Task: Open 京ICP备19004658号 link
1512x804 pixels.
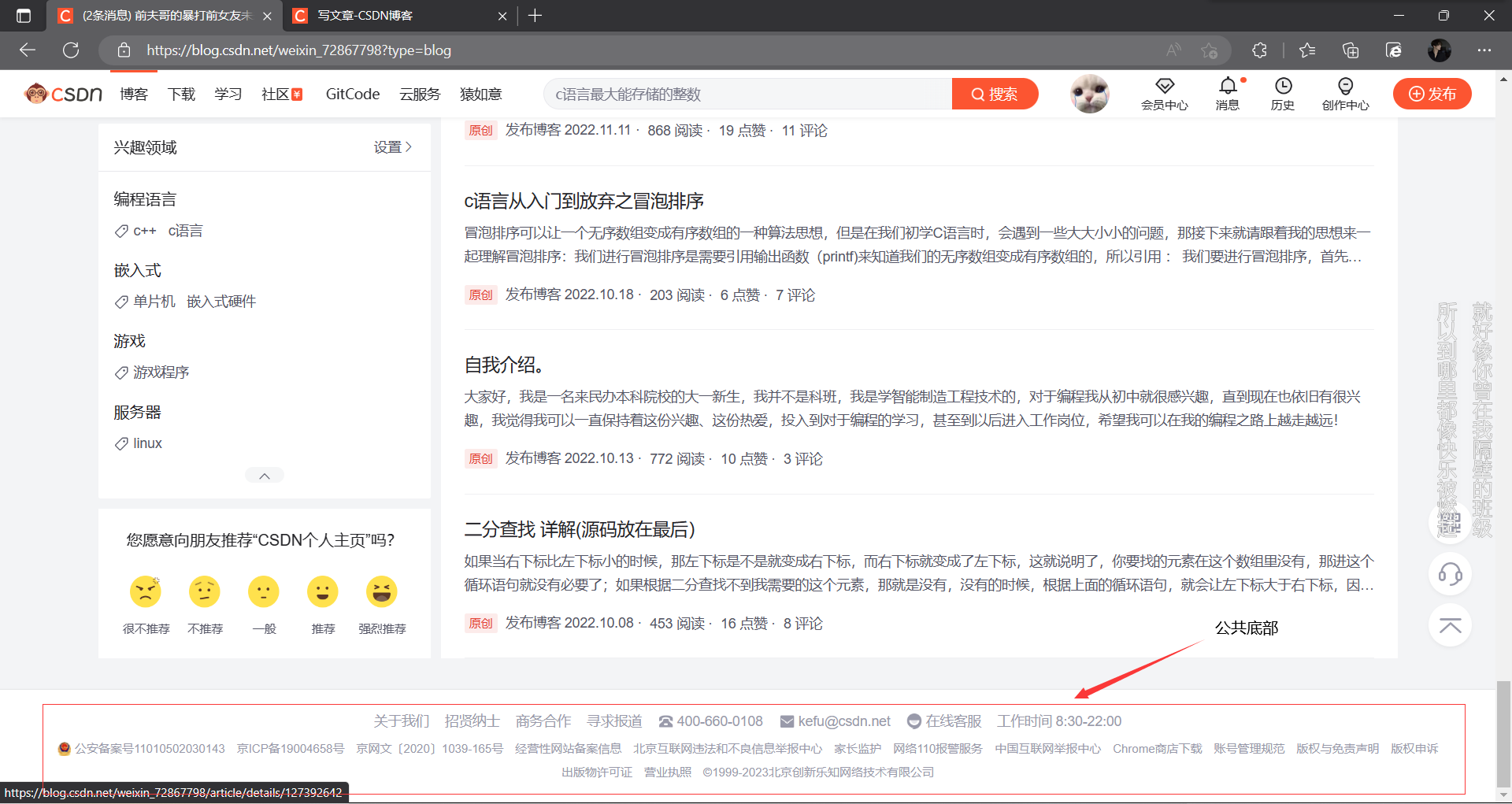Action: [291, 749]
